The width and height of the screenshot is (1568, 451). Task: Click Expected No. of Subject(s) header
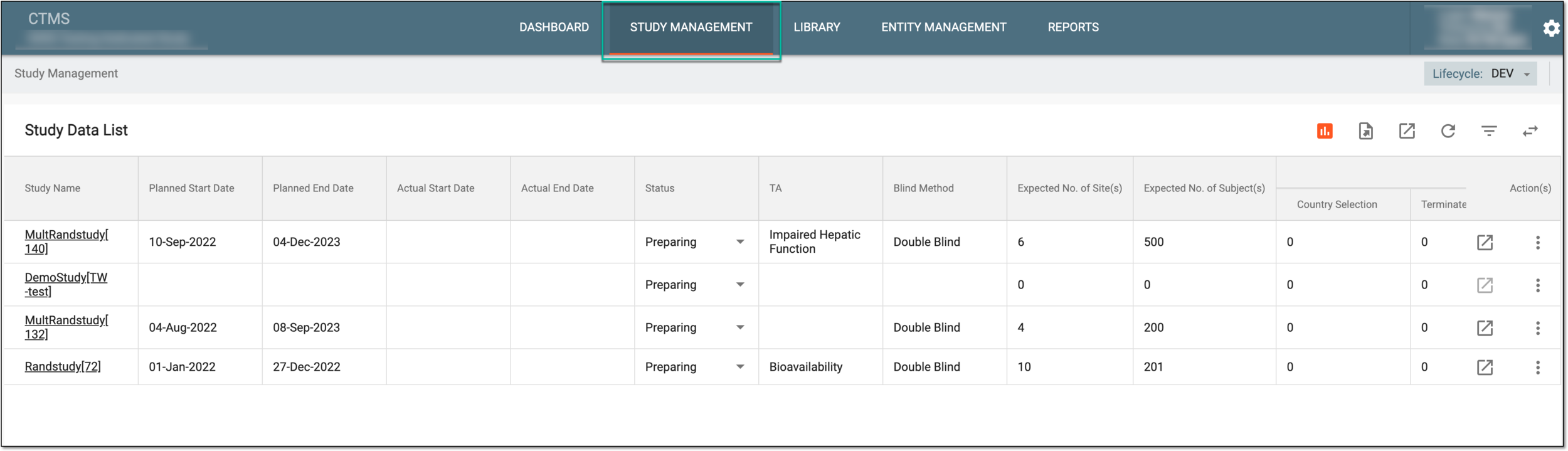click(1204, 188)
